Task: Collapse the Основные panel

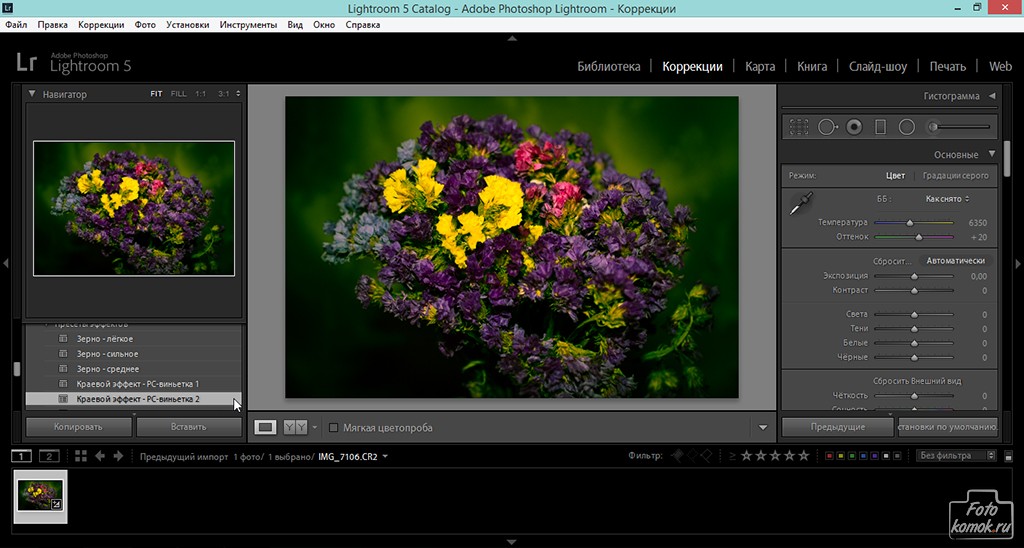Action: coord(992,155)
